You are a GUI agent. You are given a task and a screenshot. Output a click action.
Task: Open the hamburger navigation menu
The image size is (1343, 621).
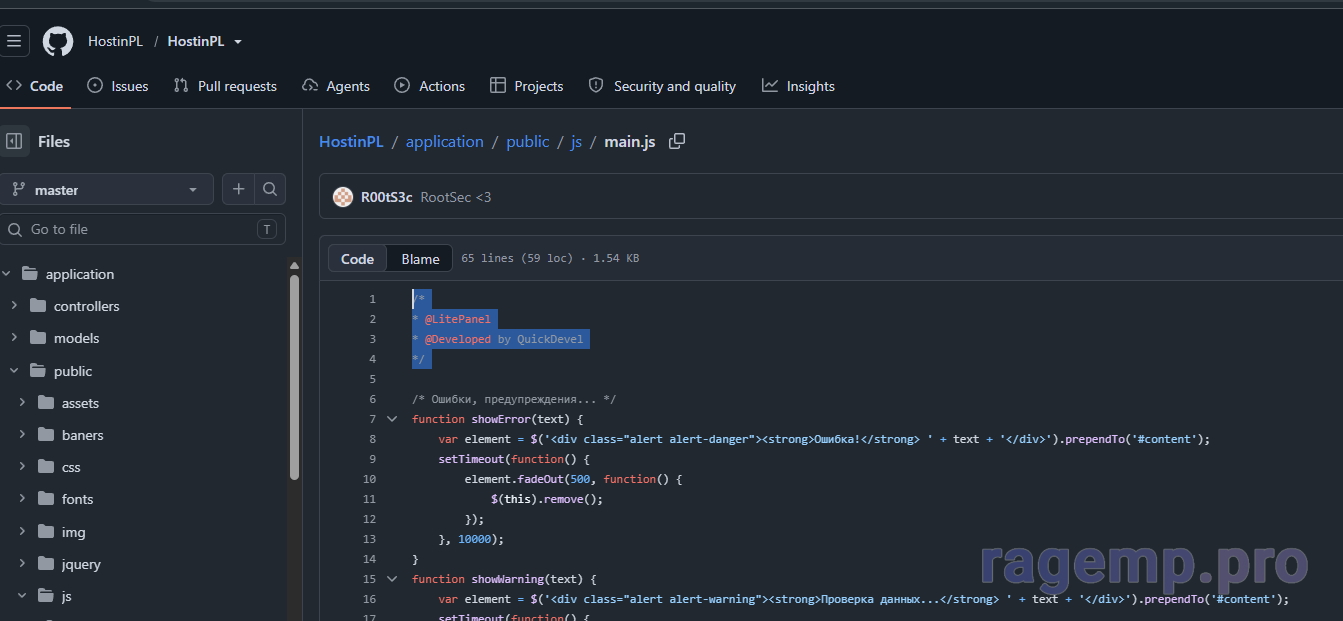tap(14, 41)
